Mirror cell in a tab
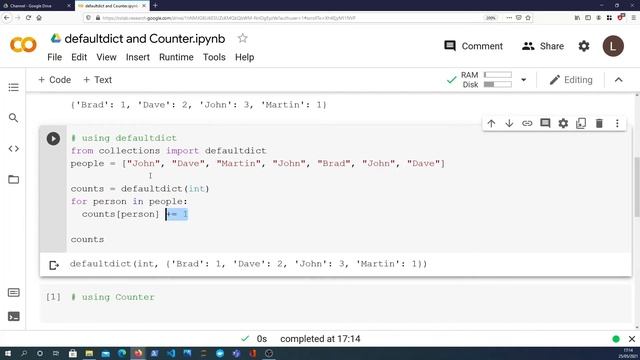 (x=581, y=123)
